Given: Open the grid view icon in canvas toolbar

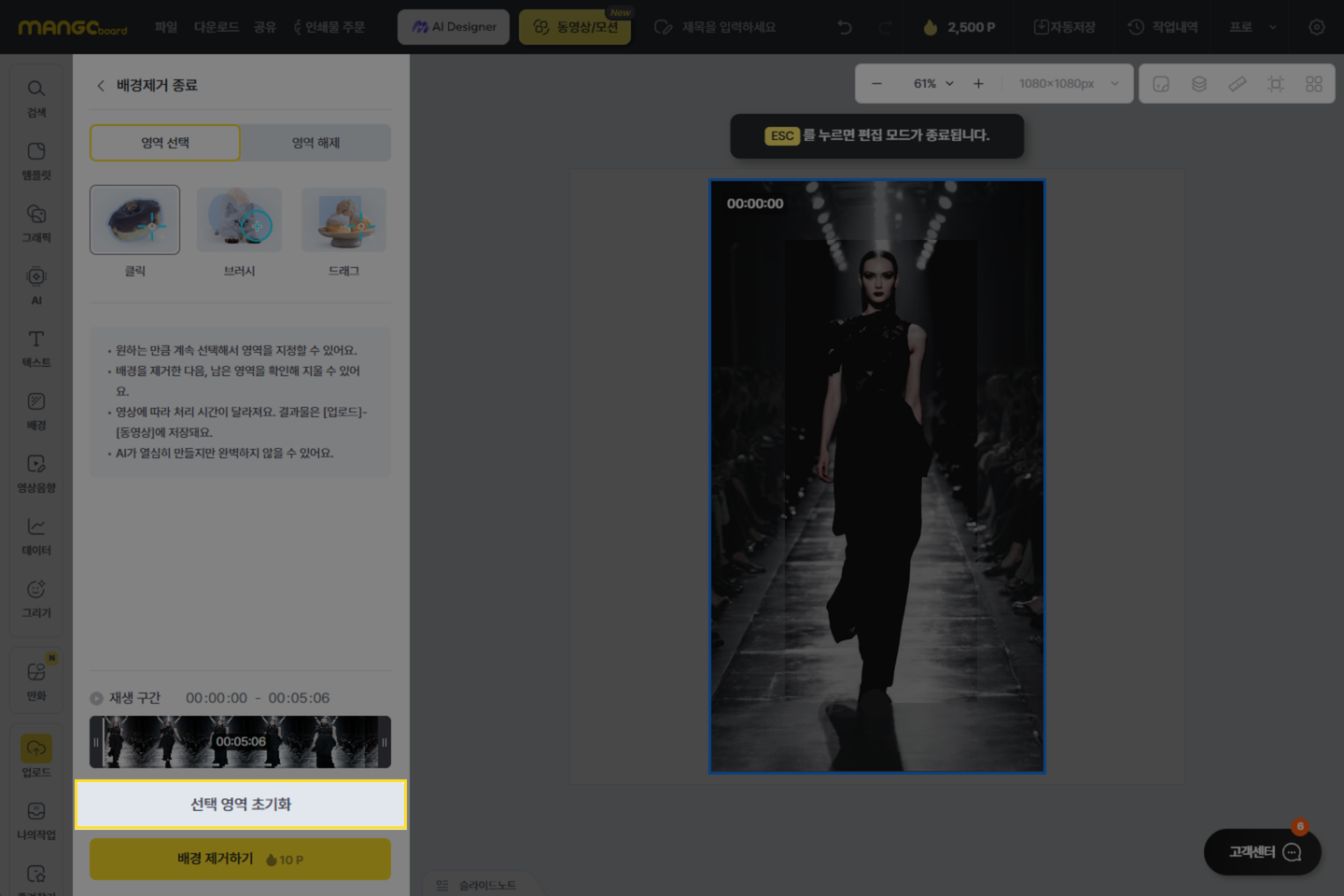Looking at the screenshot, I should [x=1314, y=84].
